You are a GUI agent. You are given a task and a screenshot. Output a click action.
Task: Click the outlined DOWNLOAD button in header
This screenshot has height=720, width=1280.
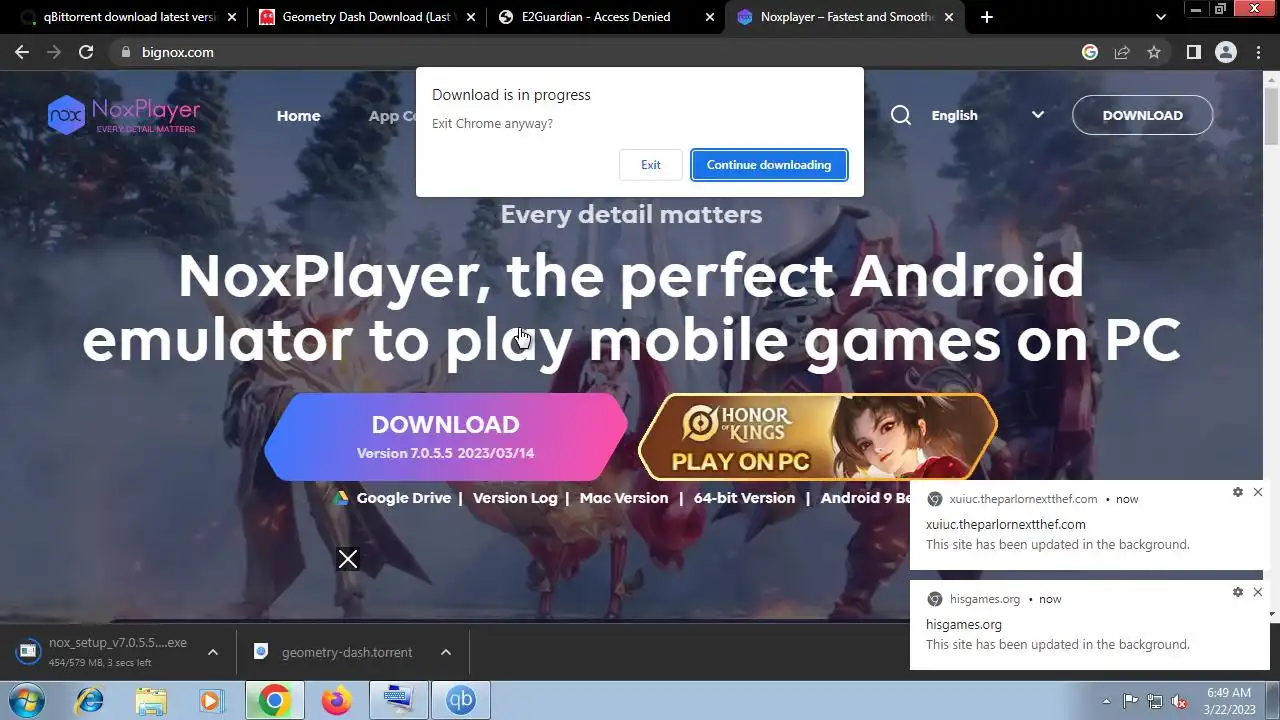pyautogui.click(x=1142, y=115)
